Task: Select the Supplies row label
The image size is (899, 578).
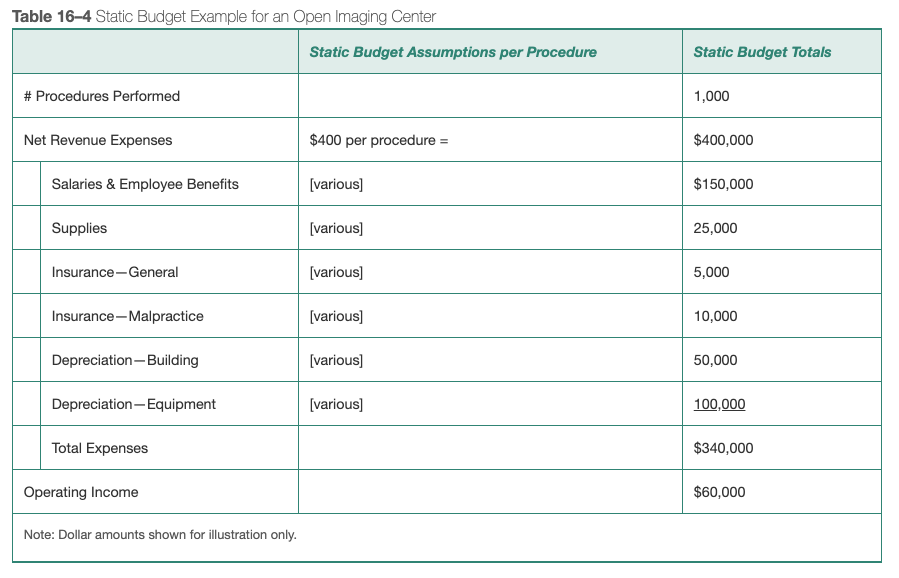Action: click(79, 228)
